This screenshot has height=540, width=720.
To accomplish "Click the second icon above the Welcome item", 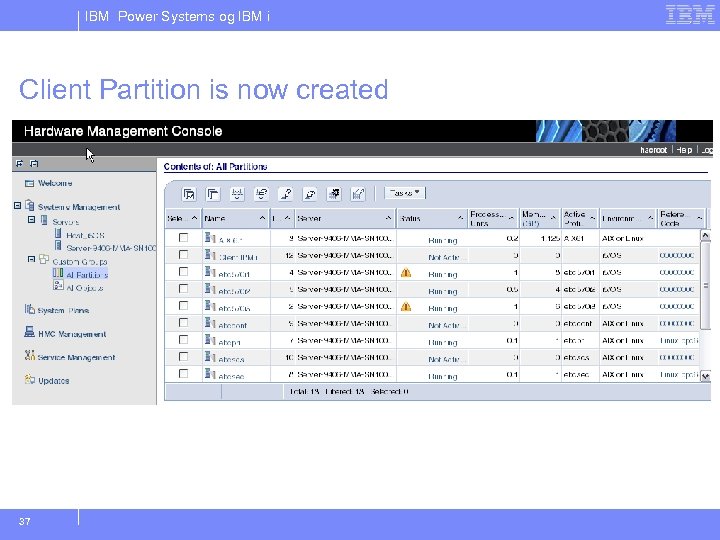I will (x=34, y=163).
